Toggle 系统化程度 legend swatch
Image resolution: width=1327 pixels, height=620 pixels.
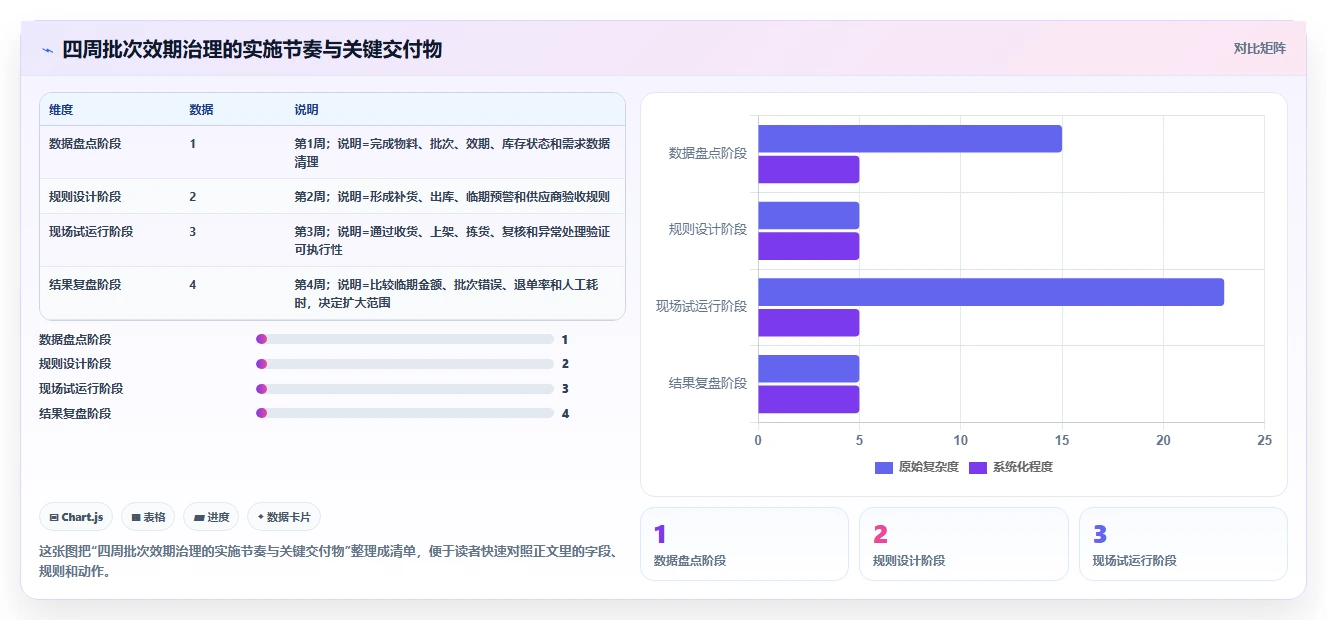point(978,467)
